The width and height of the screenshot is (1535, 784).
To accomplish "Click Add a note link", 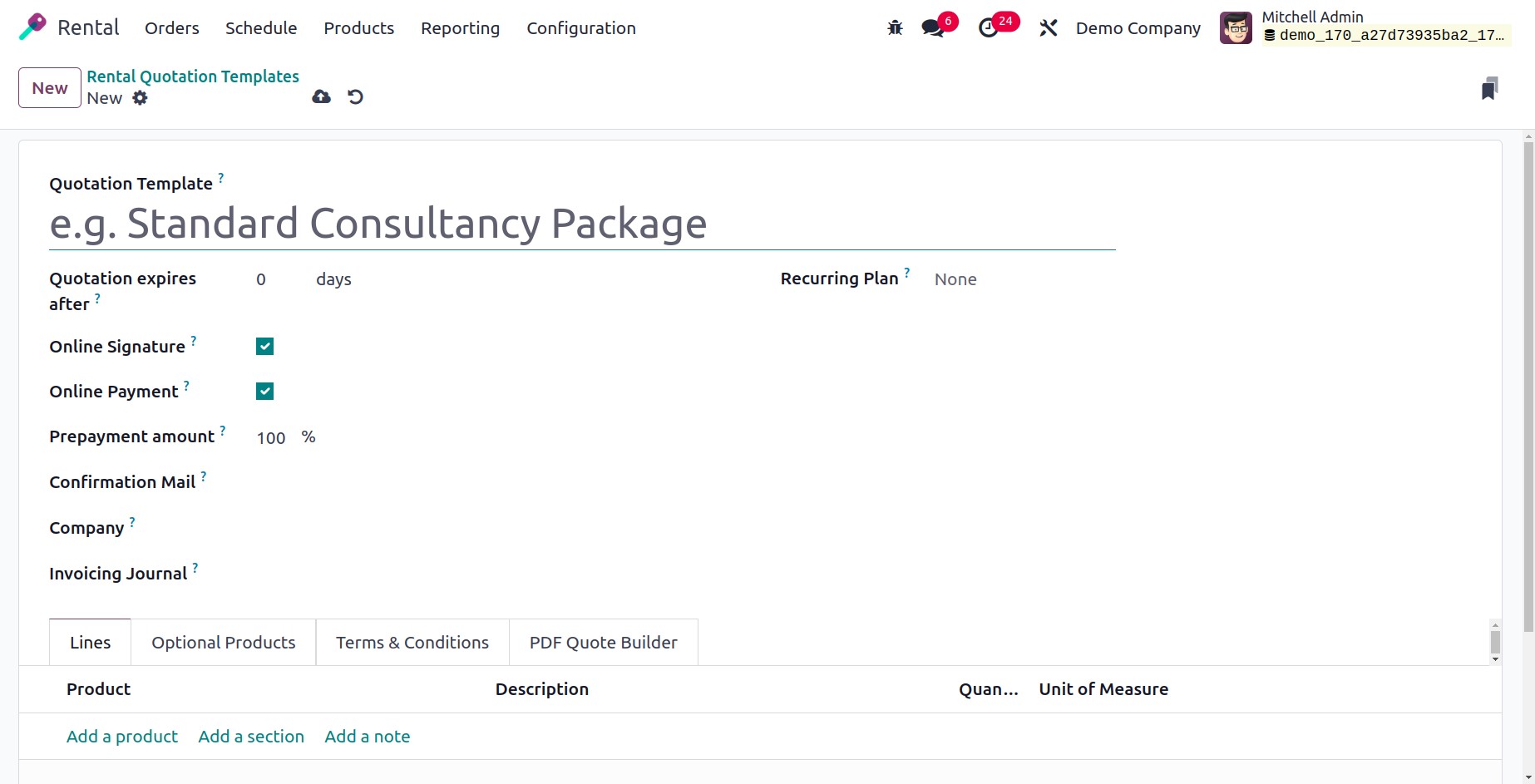I will click(x=367, y=737).
